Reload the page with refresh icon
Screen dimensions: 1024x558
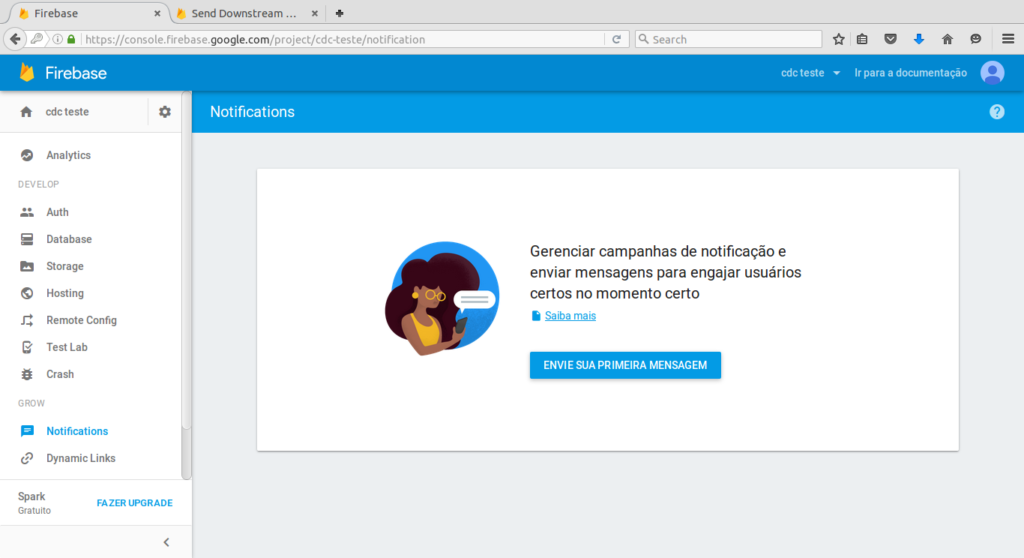[616, 39]
